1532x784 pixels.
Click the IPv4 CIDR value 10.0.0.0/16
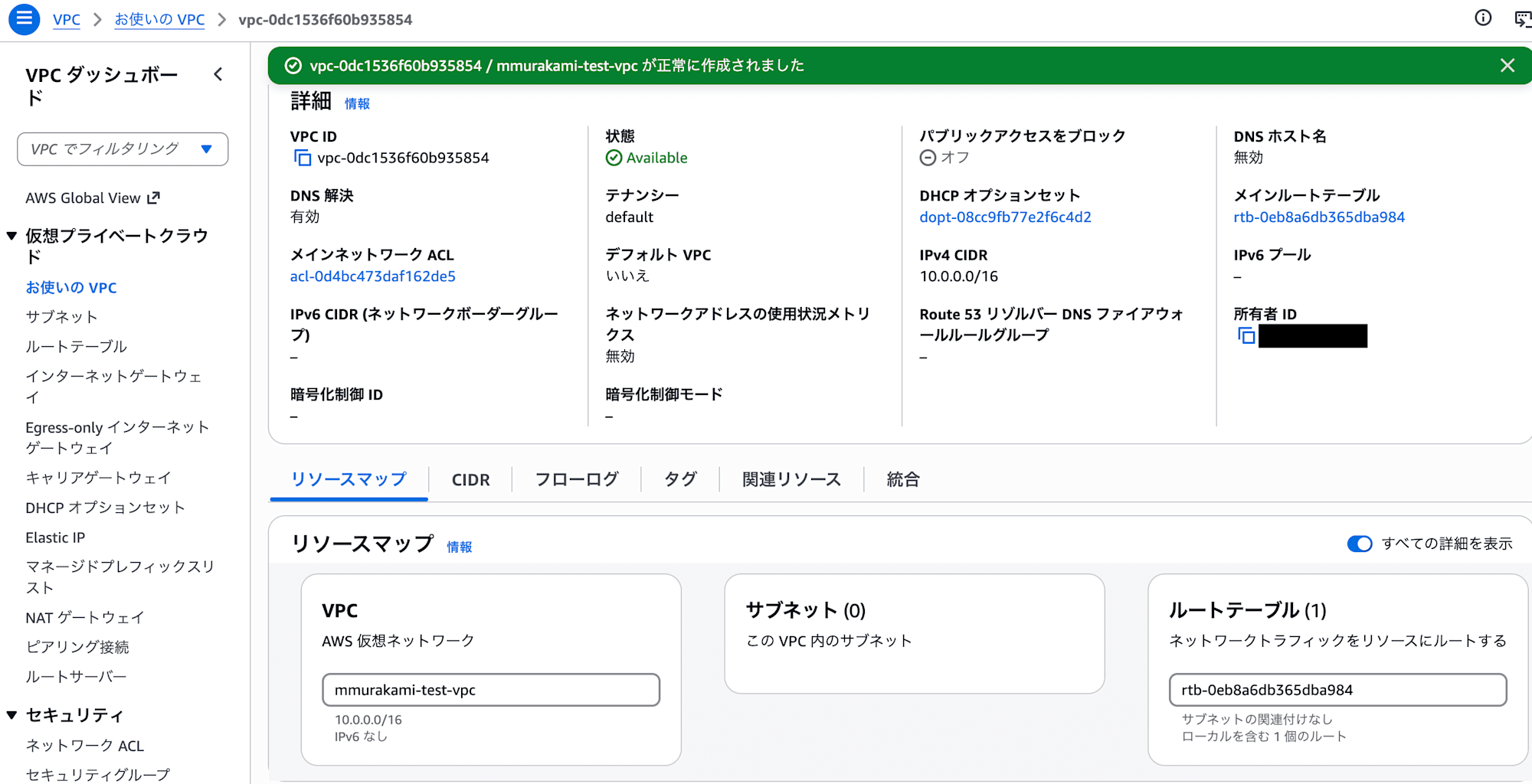958,276
